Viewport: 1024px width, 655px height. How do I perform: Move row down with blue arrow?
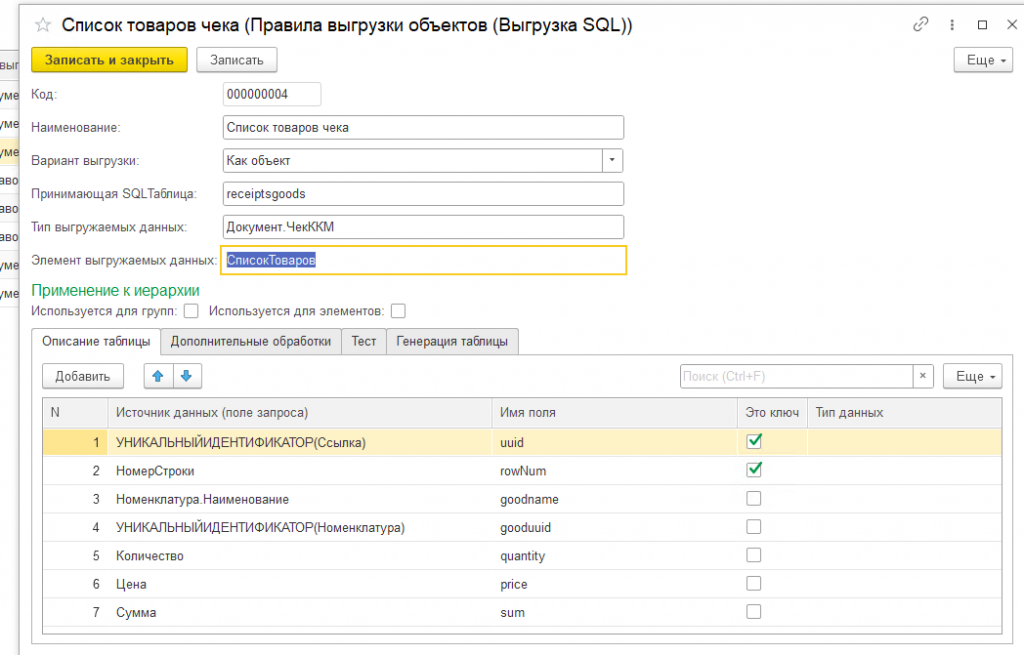click(x=188, y=376)
